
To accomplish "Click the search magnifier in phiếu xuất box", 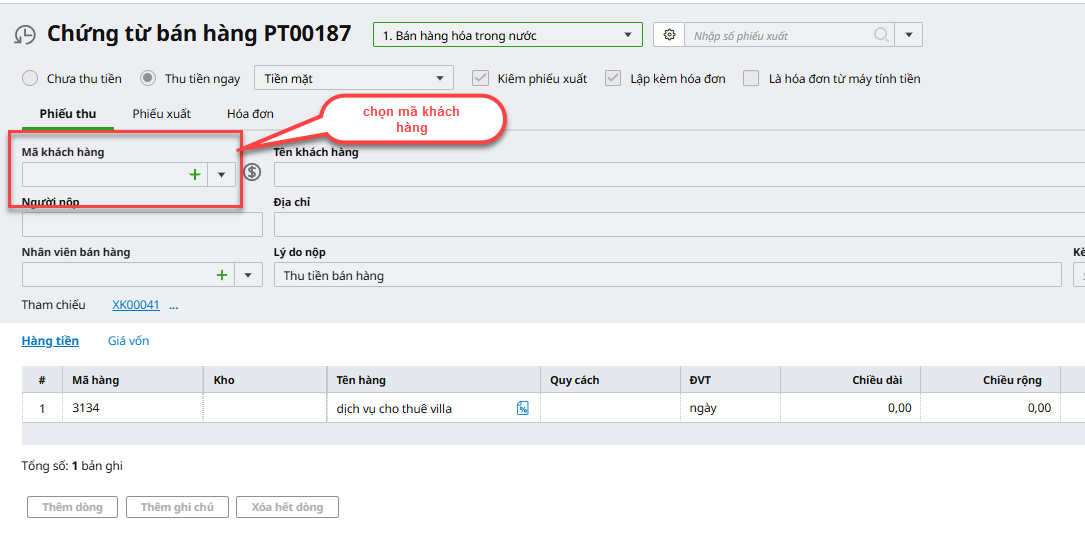I will coord(881,35).
